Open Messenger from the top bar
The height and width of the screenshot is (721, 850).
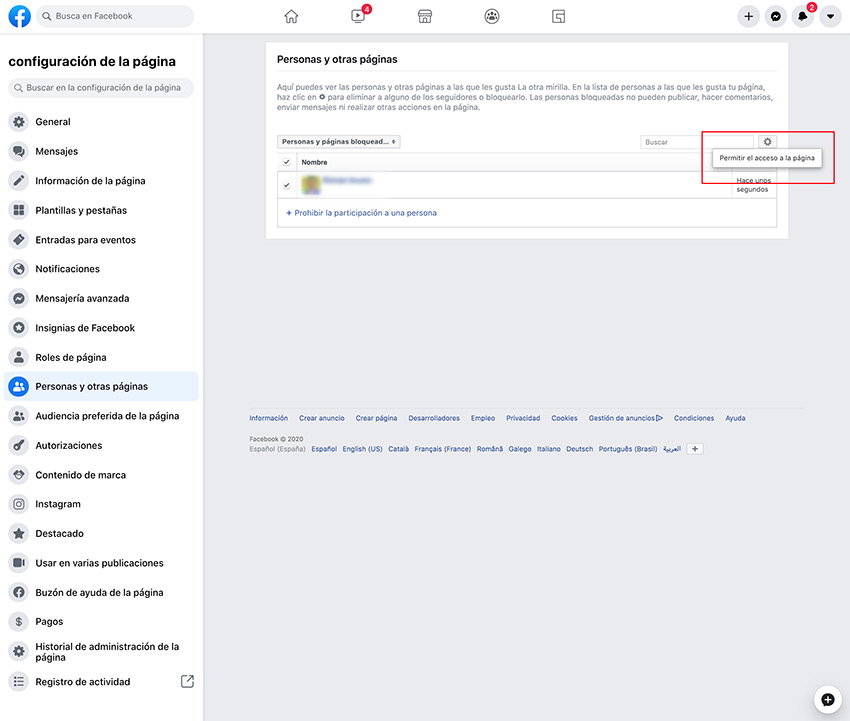(x=775, y=16)
